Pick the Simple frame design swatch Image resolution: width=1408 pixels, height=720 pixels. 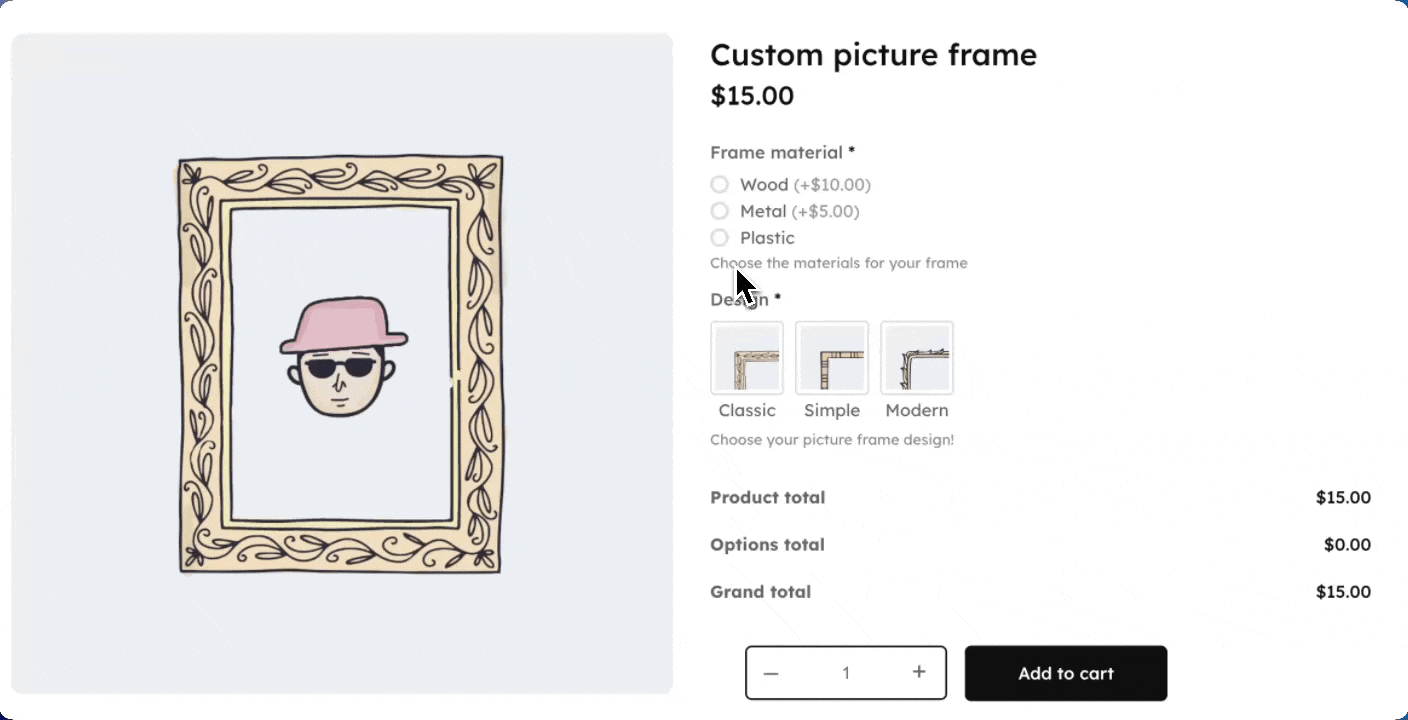832,358
